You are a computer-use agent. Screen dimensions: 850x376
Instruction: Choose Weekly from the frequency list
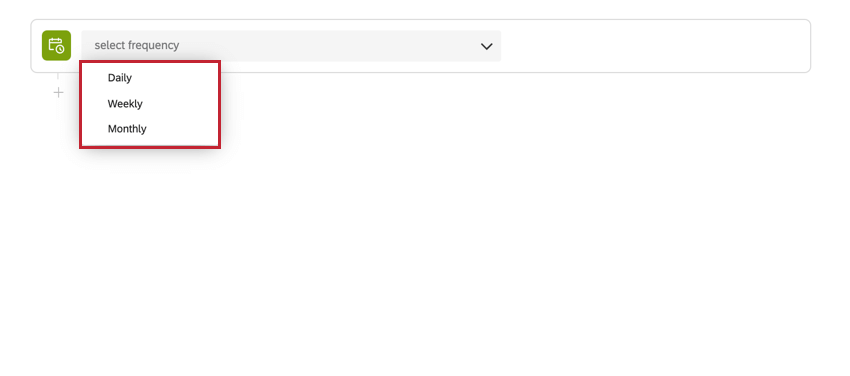(x=150, y=103)
